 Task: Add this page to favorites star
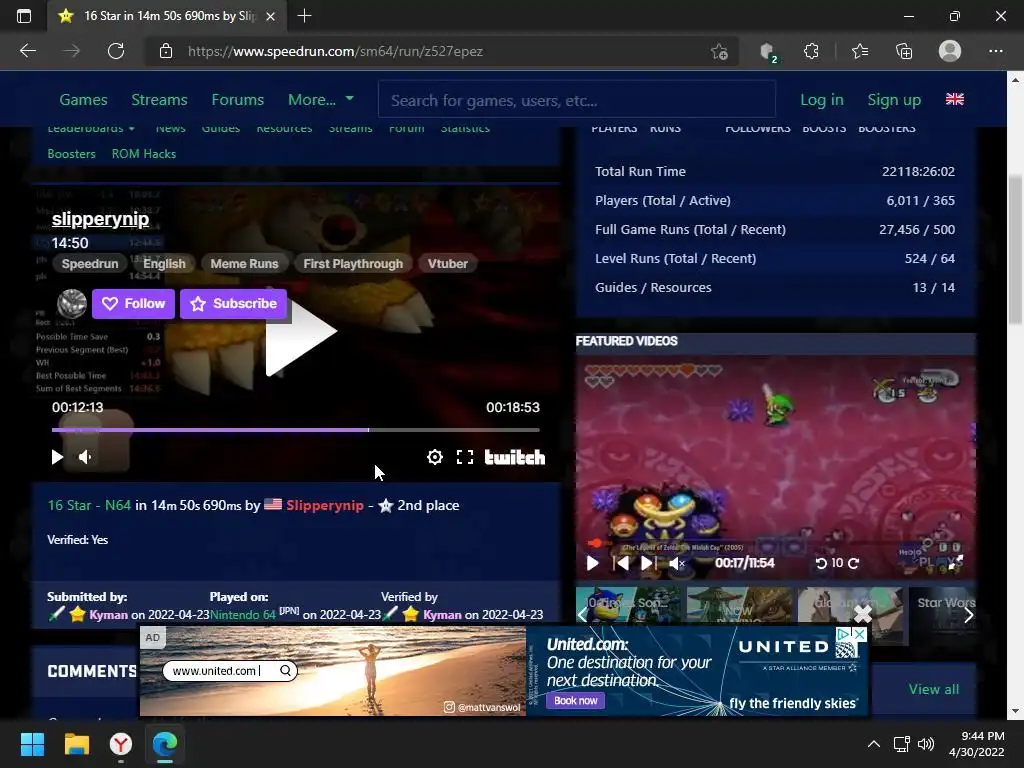pos(719,51)
